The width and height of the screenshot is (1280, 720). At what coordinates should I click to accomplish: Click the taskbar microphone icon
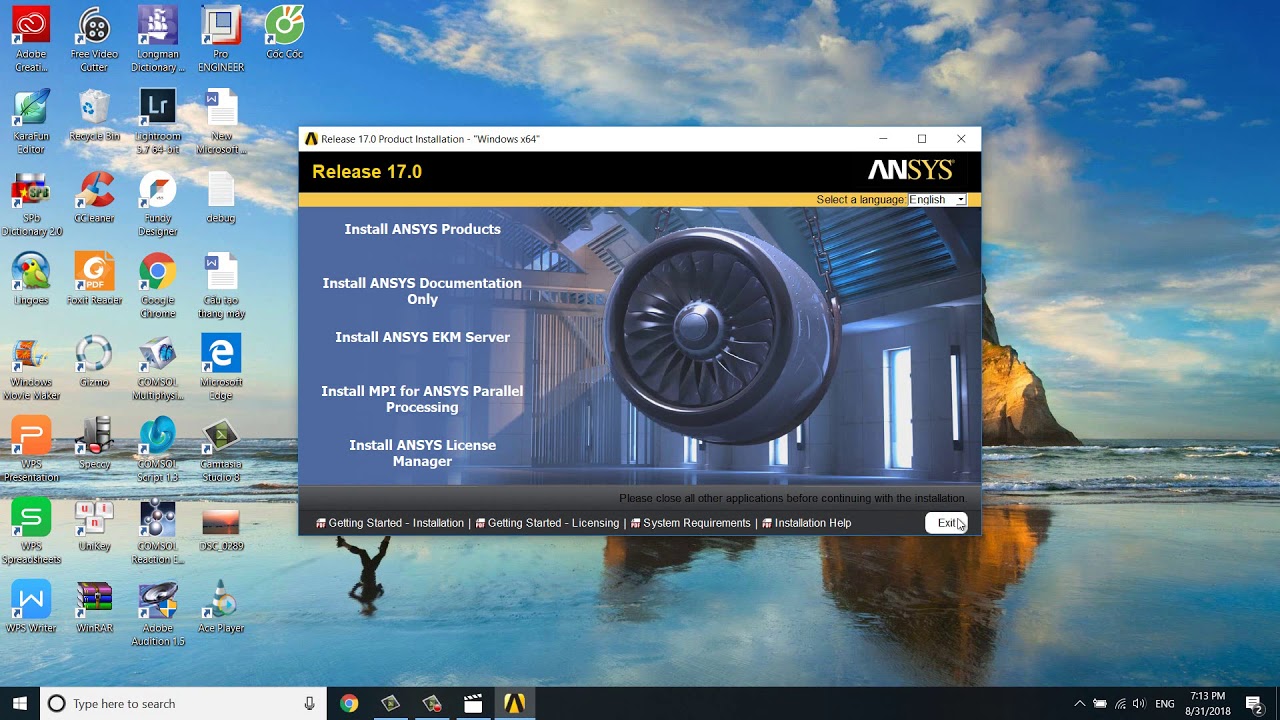pyautogui.click(x=310, y=704)
